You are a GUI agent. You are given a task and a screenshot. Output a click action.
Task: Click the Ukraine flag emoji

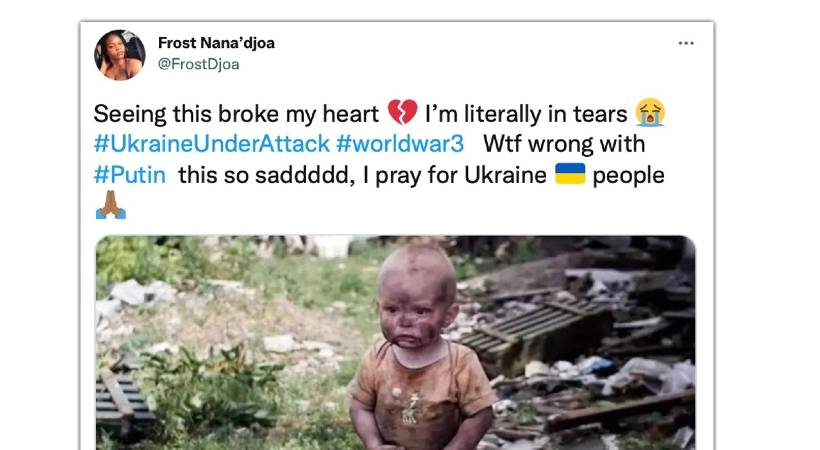(x=570, y=174)
